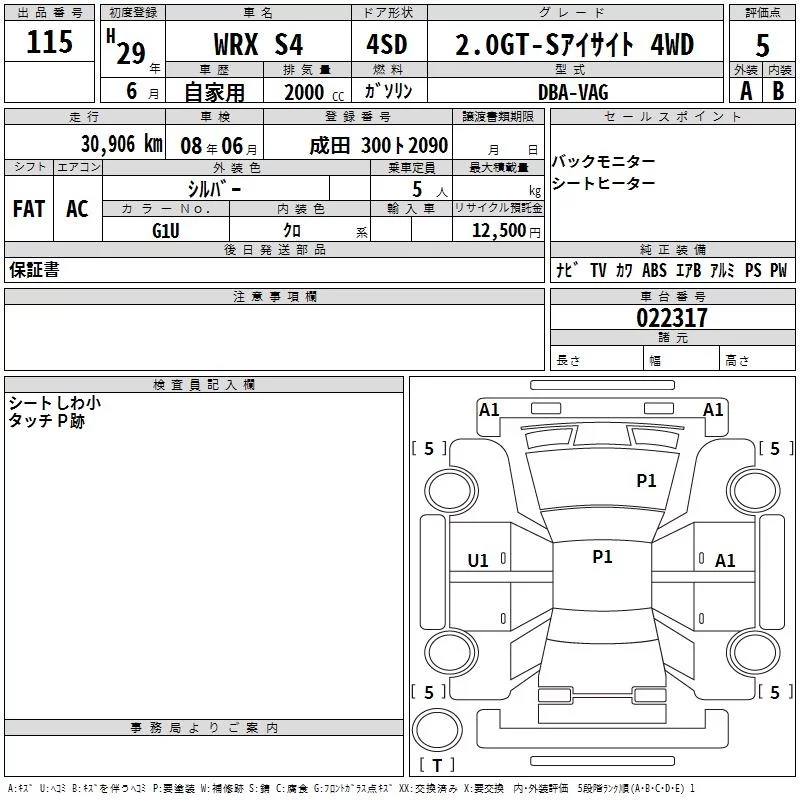Click the shift type FAT

point(29,209)
